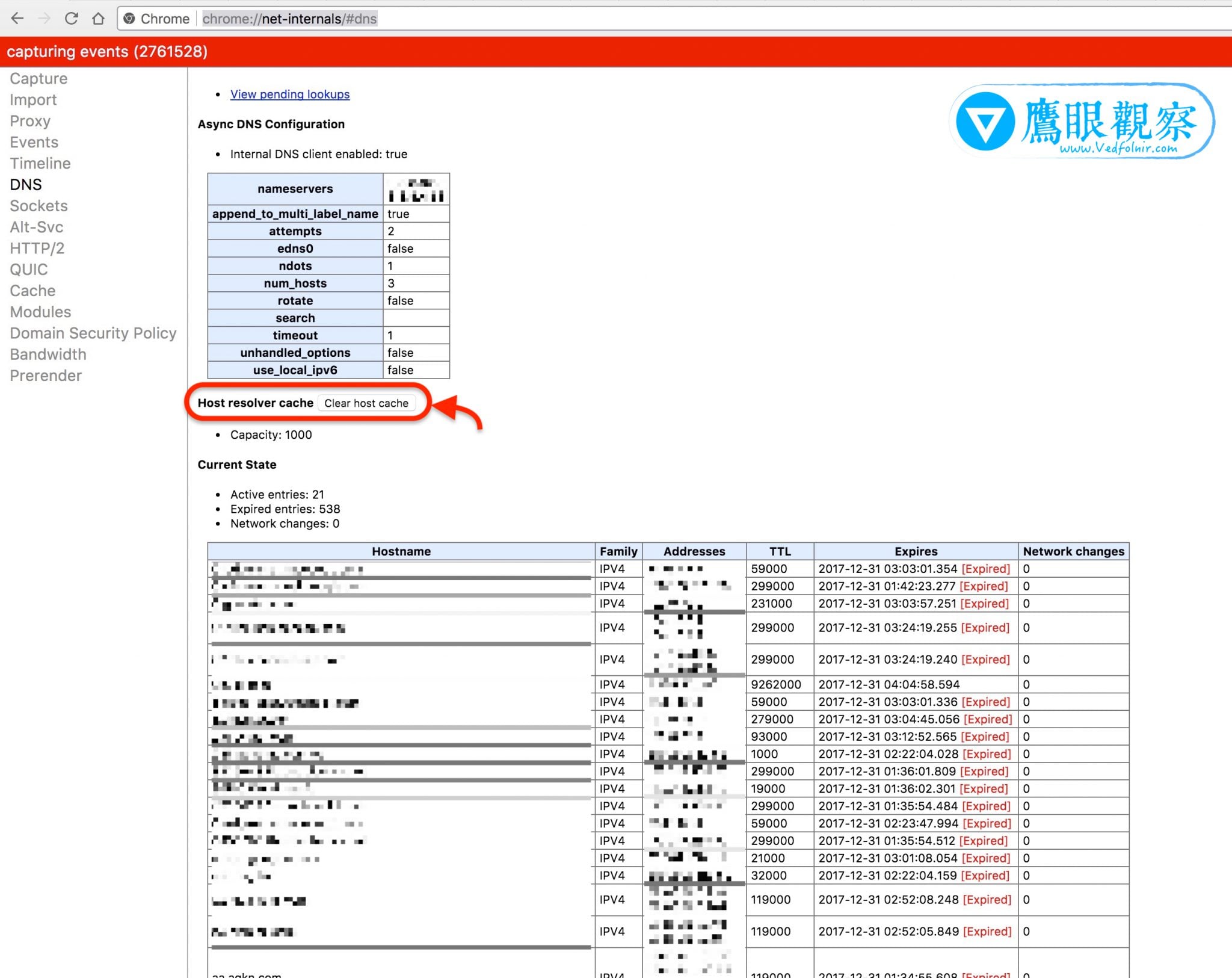Go to Domain Security Policy
The height and width of the screenshot is (978, 1232).
[93, 333]
